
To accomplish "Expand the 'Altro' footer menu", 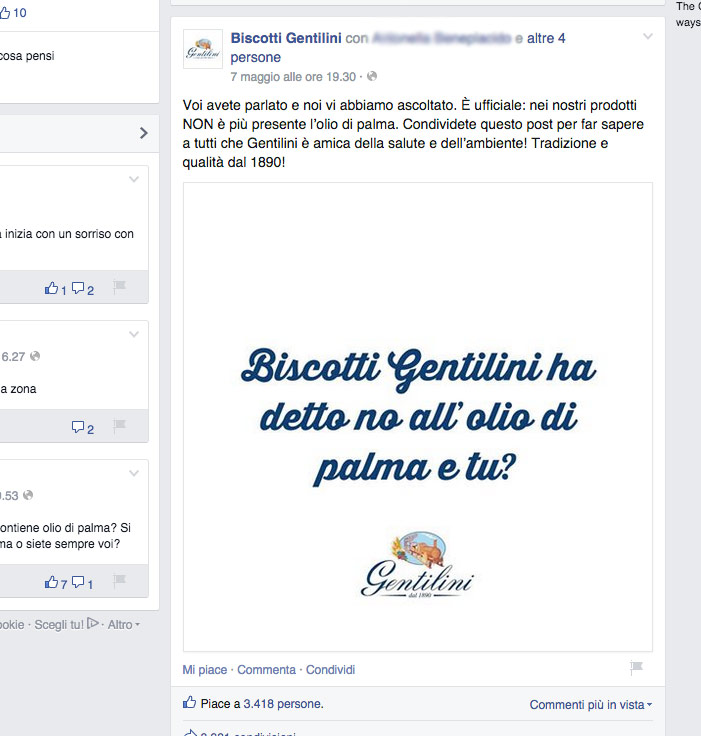I will 123,625.
